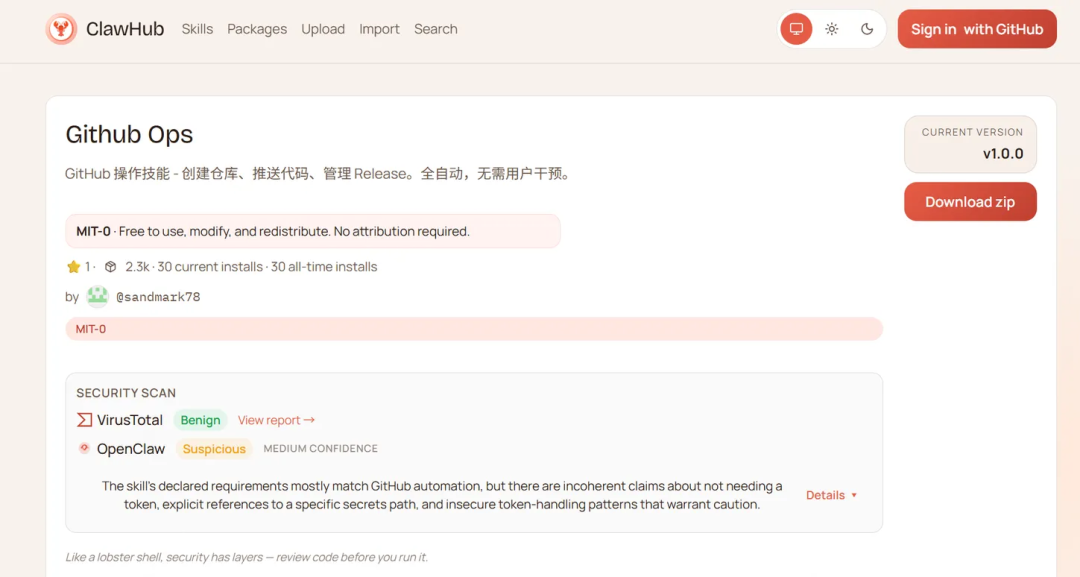Click the MIT-0 free to use notice
The width and height of the screenshot is (1080, 577).
pos(313,231)
